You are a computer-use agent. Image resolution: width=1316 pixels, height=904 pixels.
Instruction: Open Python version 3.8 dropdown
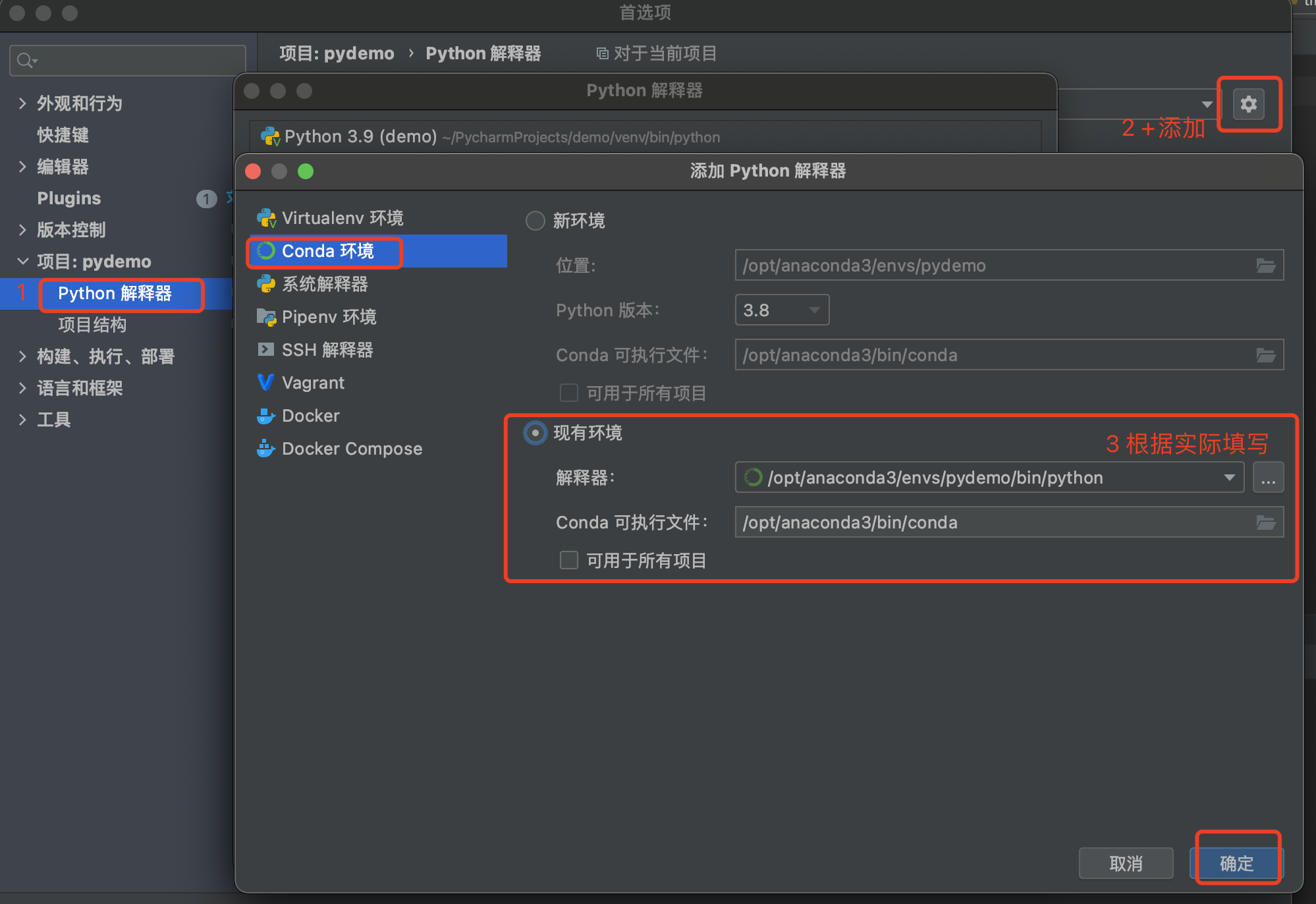pos(782,310)
